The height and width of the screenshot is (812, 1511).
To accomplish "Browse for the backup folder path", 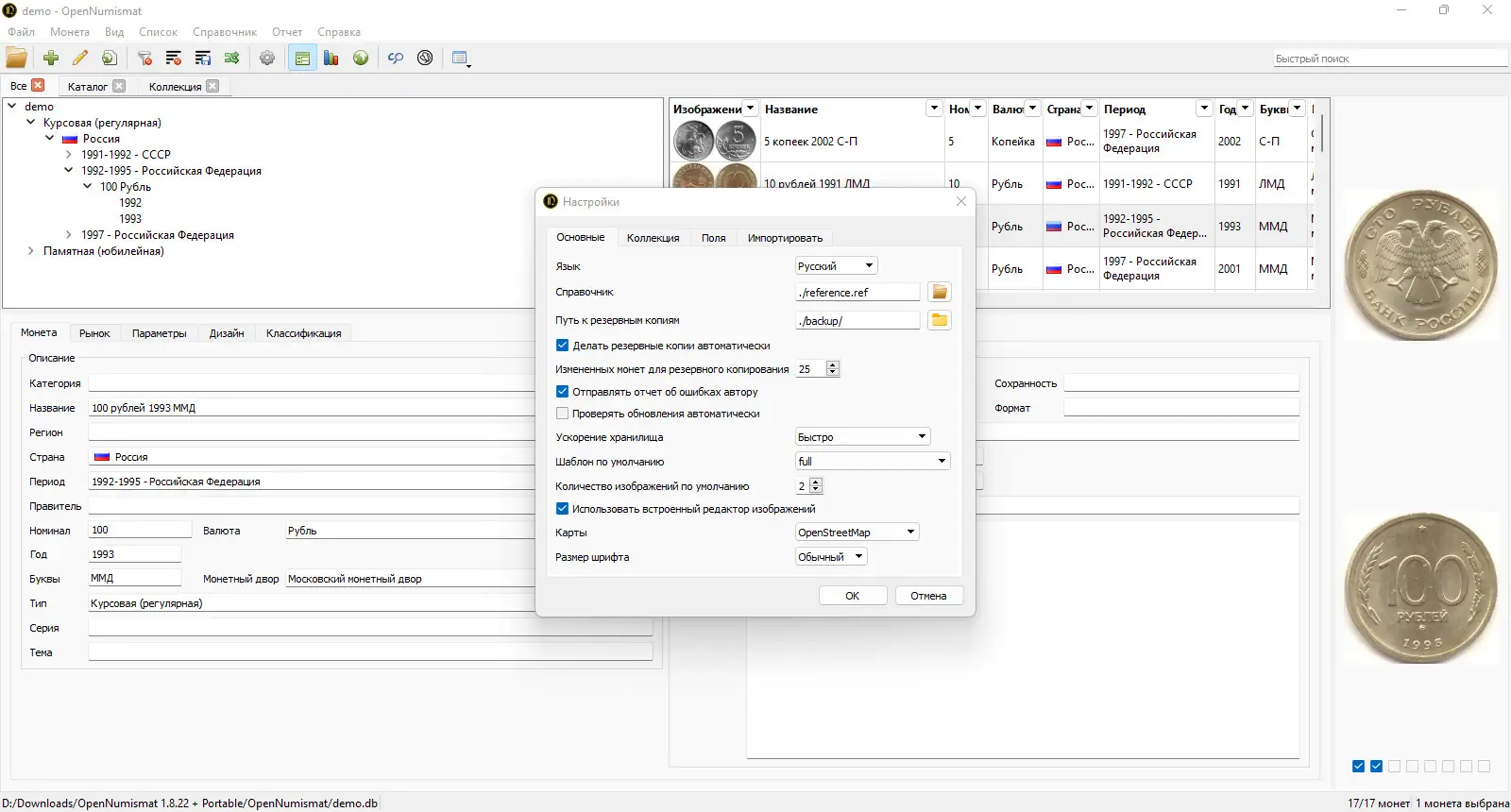I will 939,320.
